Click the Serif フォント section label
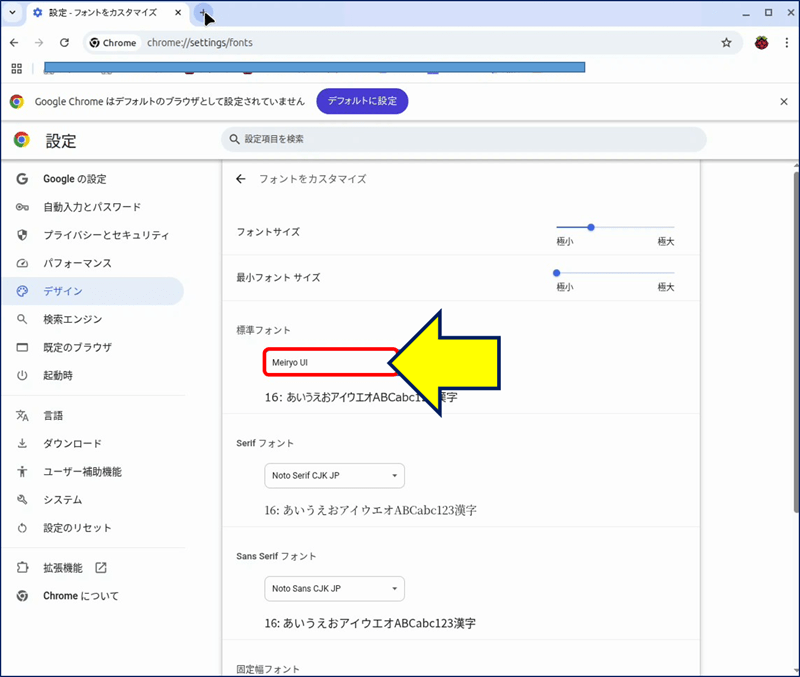The height and width of the screenshot is (677, 800). 265,443
